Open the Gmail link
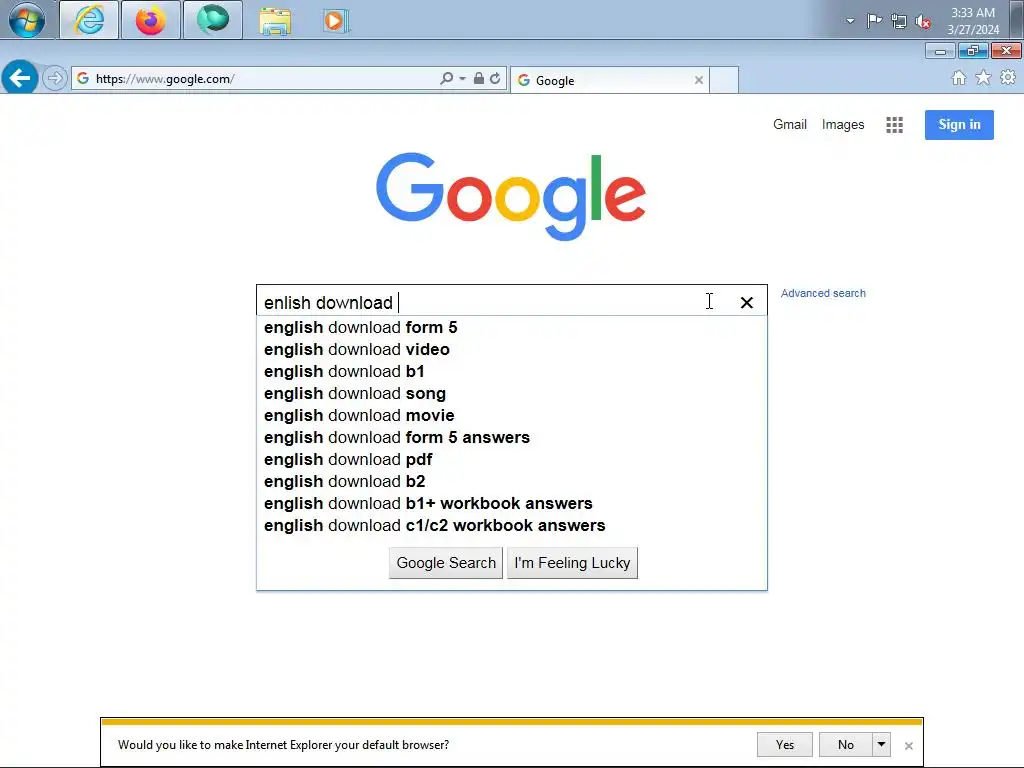1024x768 pixels. [790, 124]
